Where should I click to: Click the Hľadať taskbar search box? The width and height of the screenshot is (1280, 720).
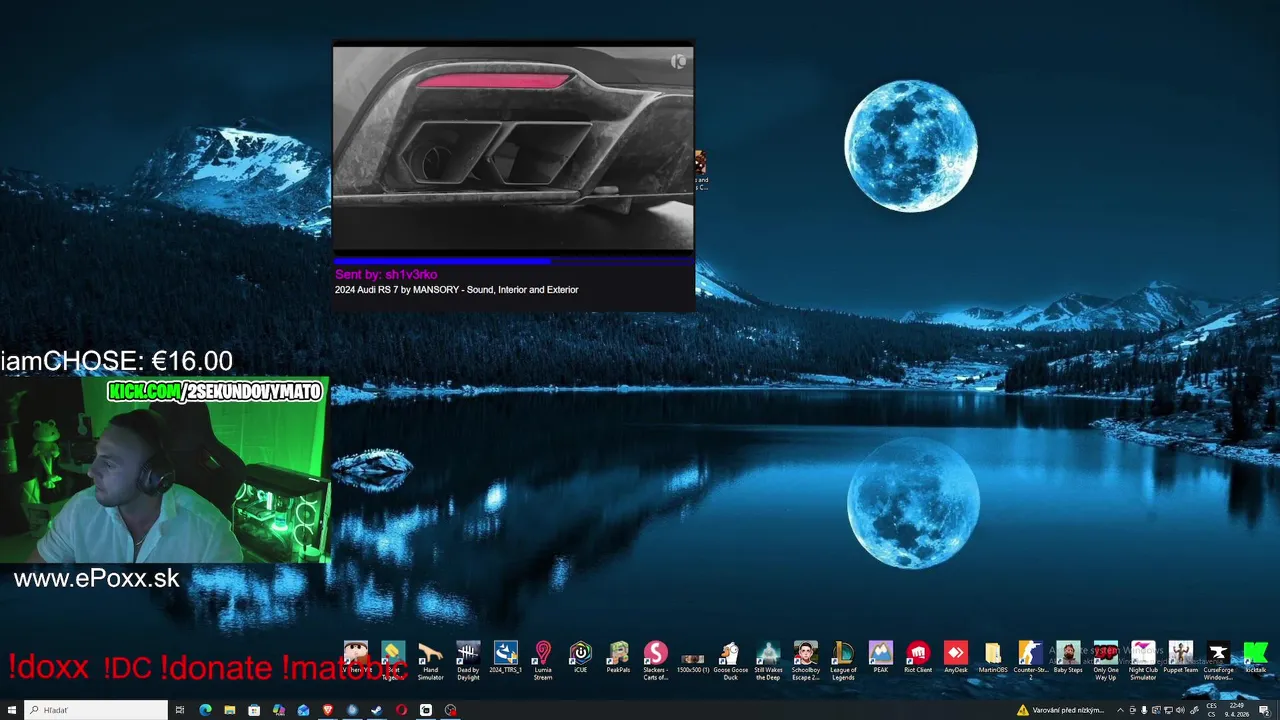[x=96, y=710]
